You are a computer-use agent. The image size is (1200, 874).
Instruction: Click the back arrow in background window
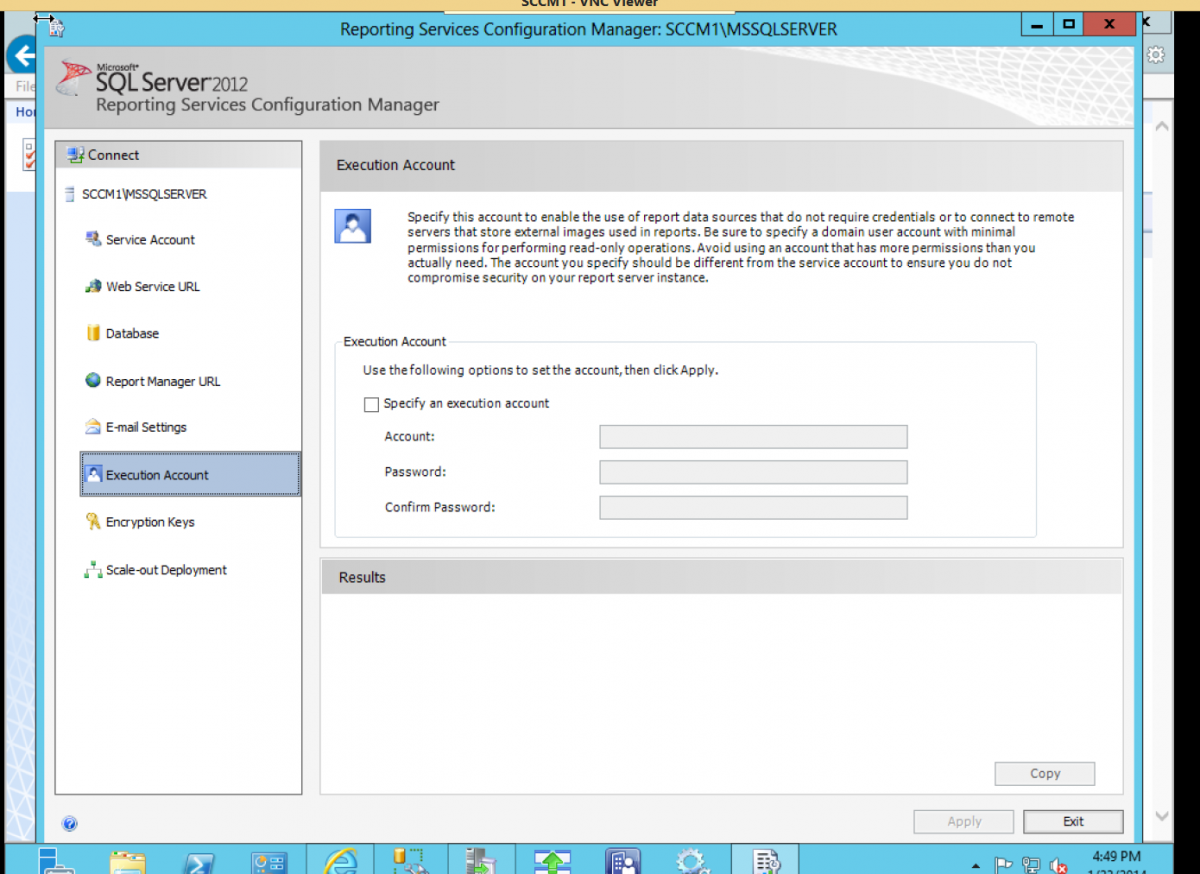pos(21,54)
